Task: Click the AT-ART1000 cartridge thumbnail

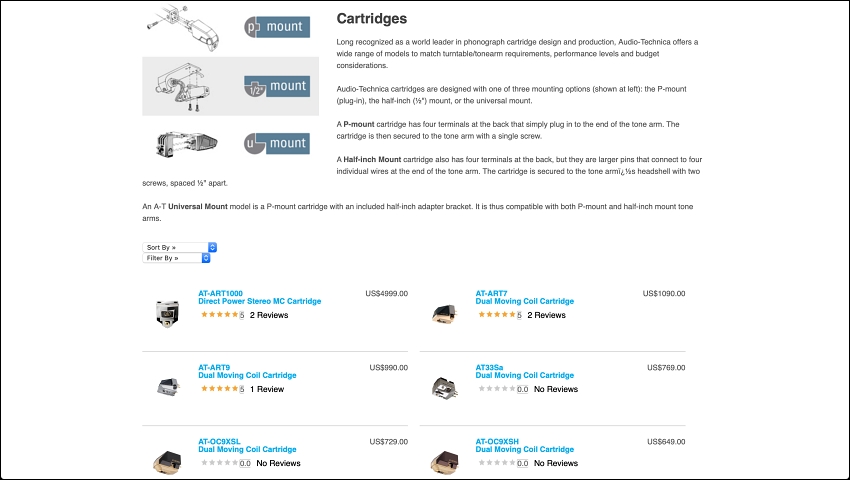Action: 168,313
